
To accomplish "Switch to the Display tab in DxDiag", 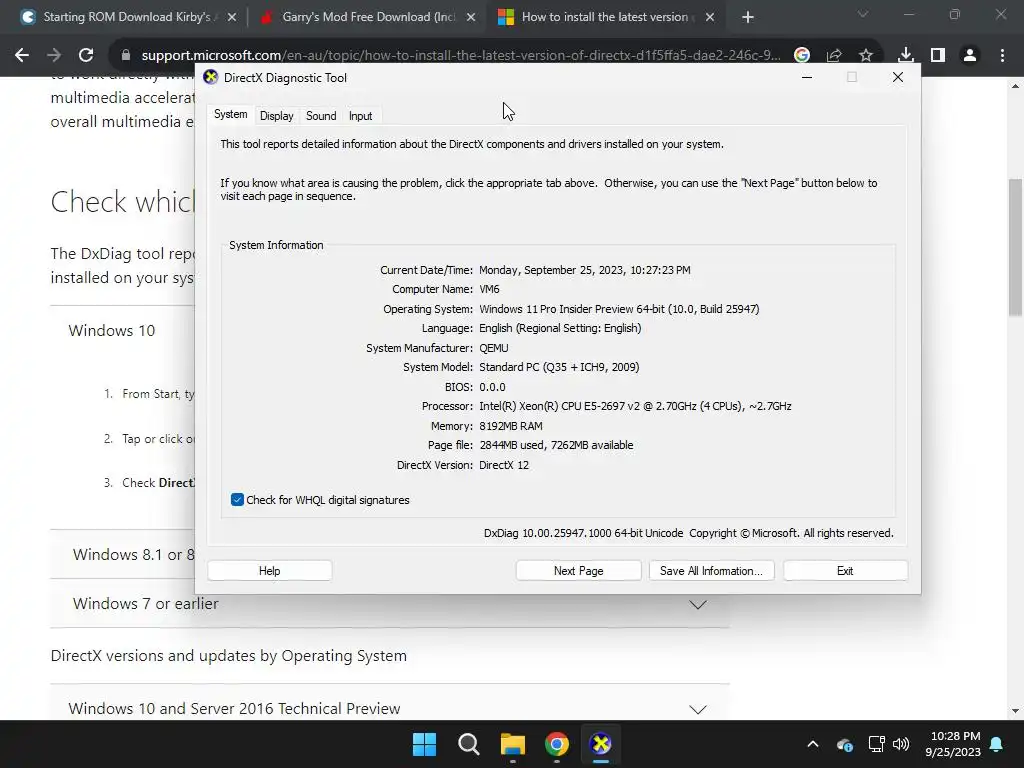I will point(276,116).
